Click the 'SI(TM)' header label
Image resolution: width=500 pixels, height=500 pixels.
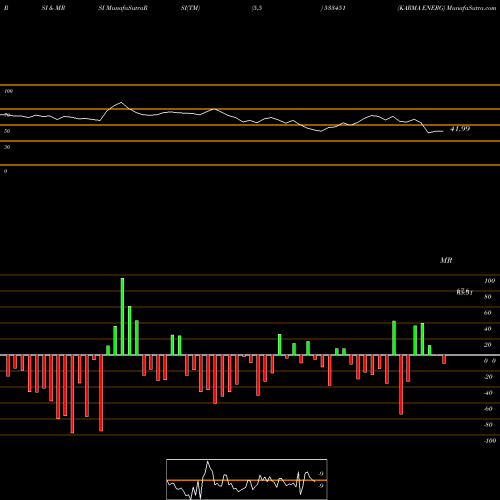190,8
